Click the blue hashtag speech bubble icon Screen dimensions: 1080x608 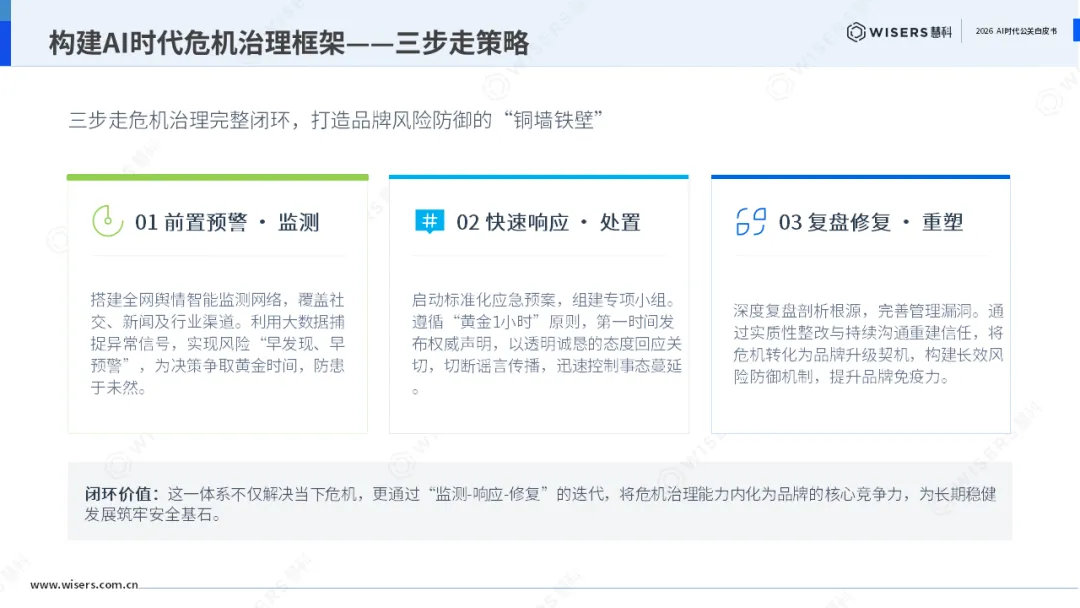[429, 222]
